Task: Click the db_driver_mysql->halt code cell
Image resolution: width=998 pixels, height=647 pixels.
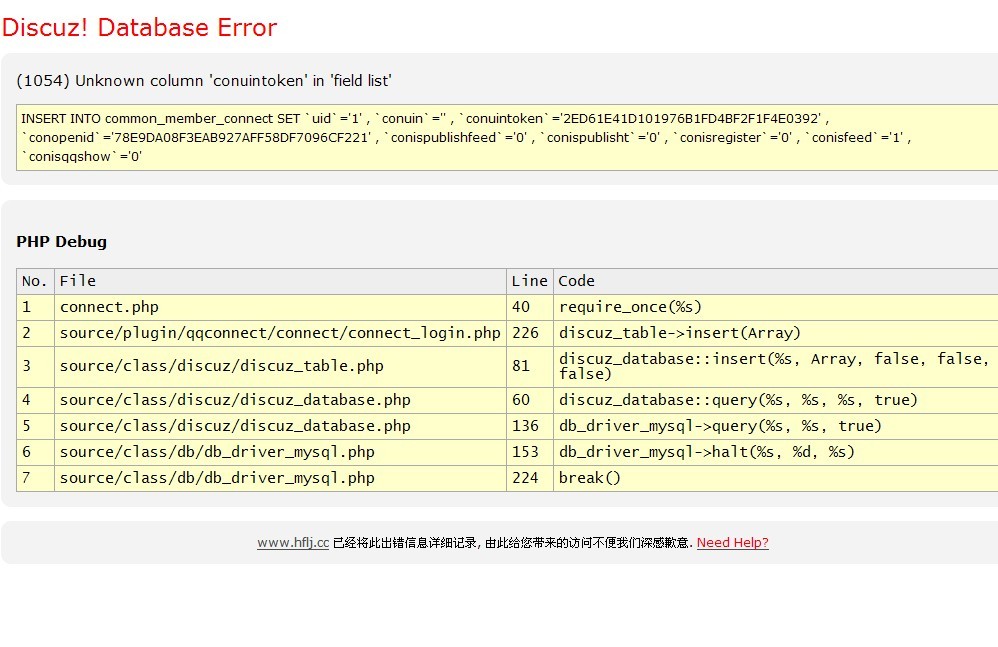Action: point(776,452)
